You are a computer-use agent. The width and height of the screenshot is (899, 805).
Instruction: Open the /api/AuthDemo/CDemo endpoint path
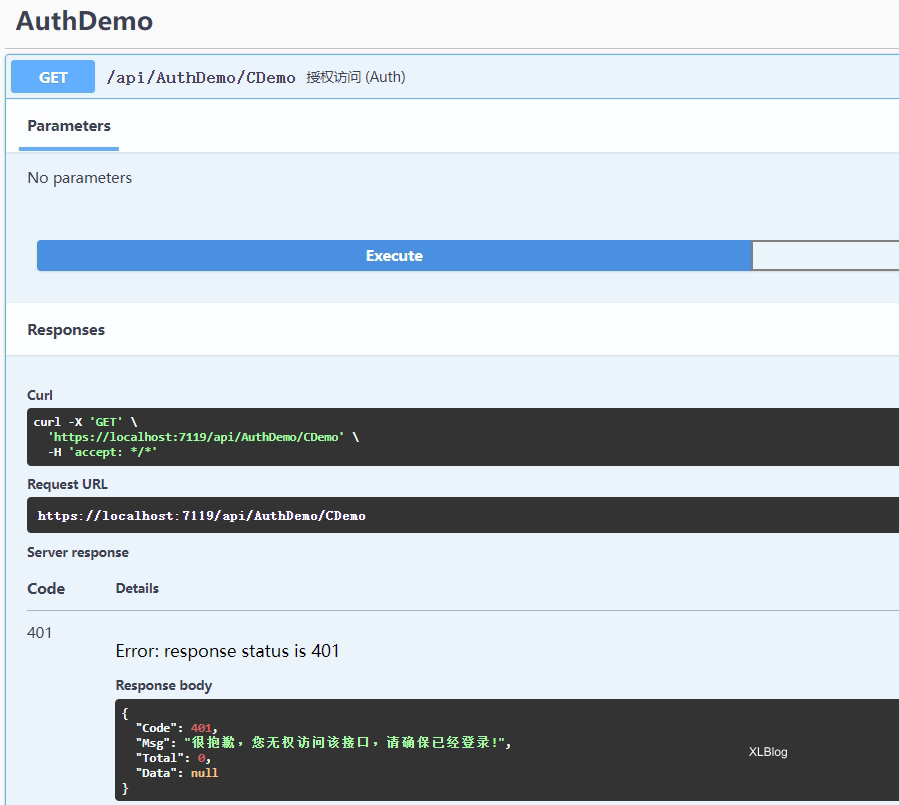click(201, 77)
